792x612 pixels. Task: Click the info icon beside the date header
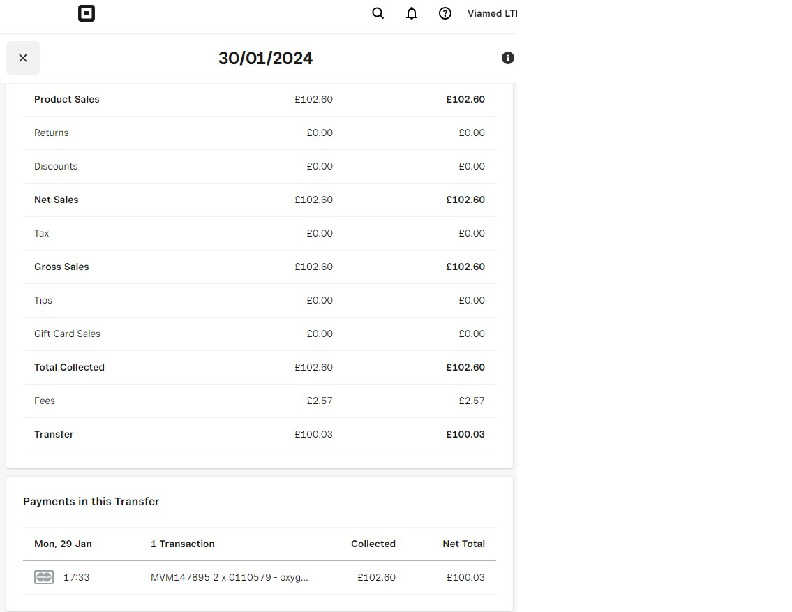point(507,58)
